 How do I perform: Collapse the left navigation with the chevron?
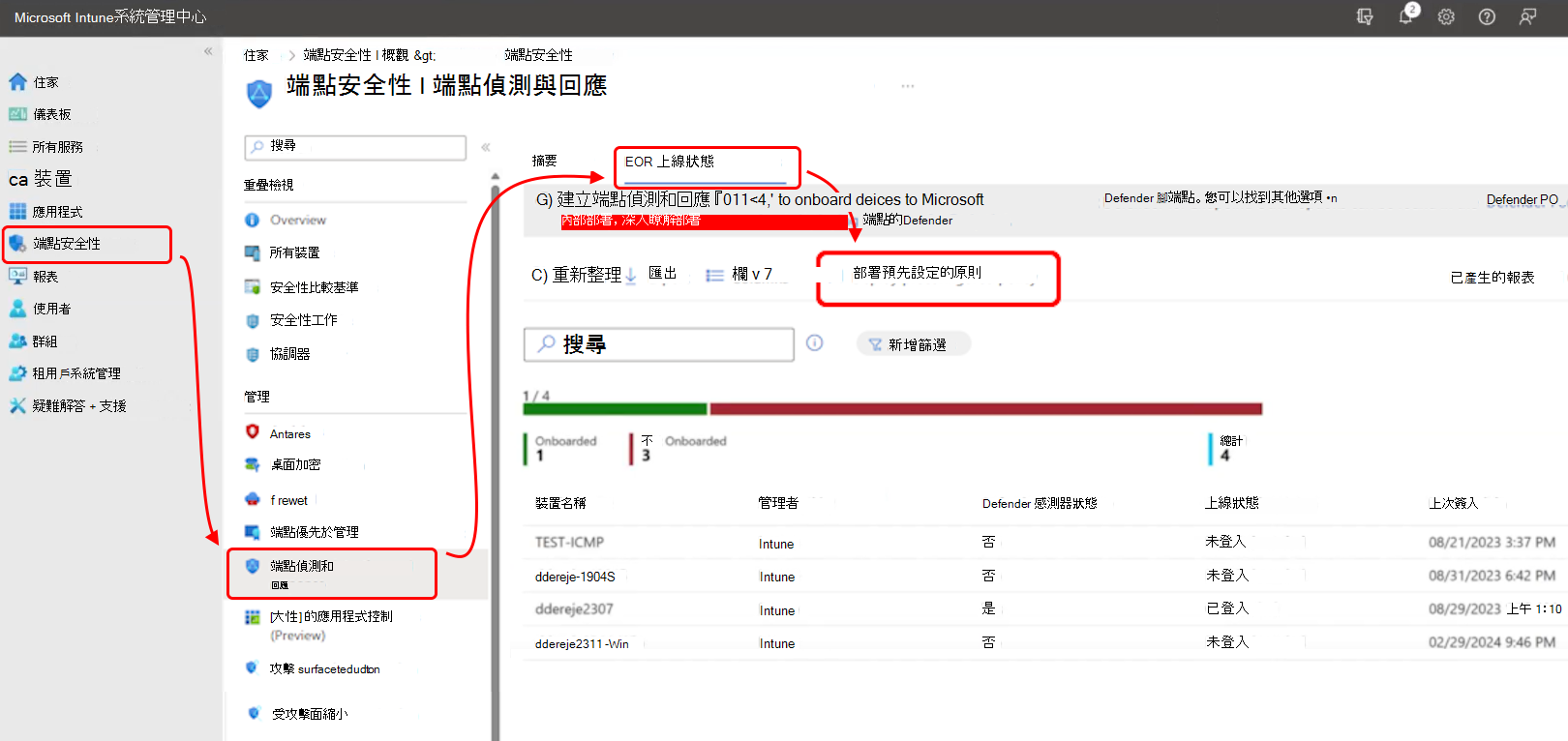tap(208, 51)
